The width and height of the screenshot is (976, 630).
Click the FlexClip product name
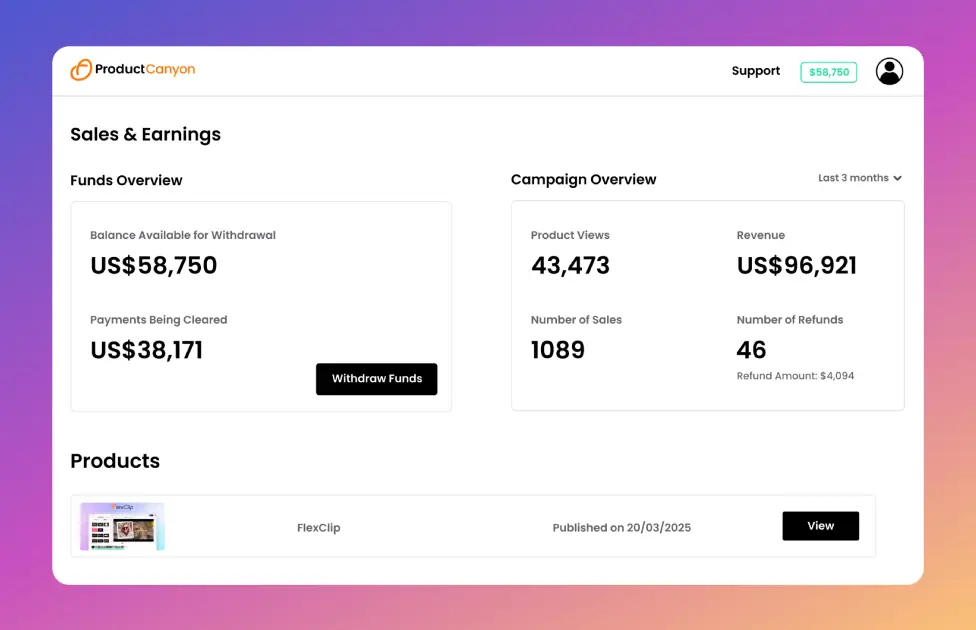(x=318, y=527)
